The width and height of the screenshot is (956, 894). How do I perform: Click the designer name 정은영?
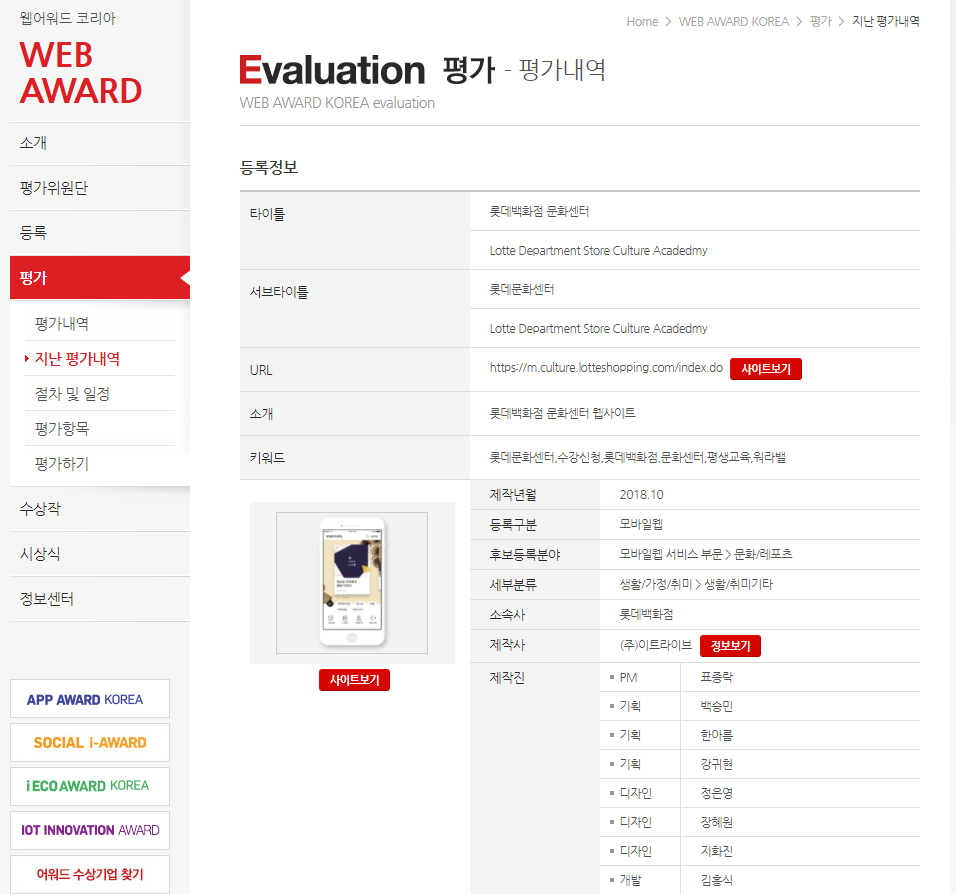coord(716,793)
